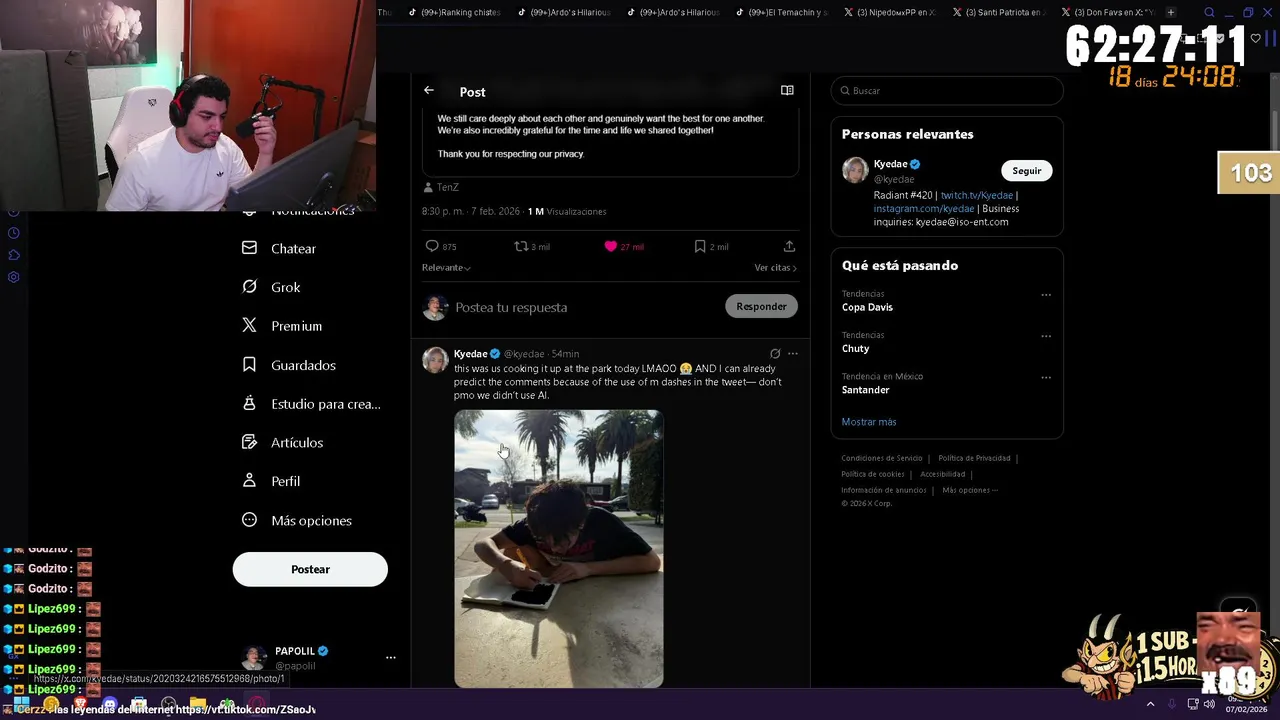
Task: Click the Seguir button for Kyedae
Action: click(1026, 171)
